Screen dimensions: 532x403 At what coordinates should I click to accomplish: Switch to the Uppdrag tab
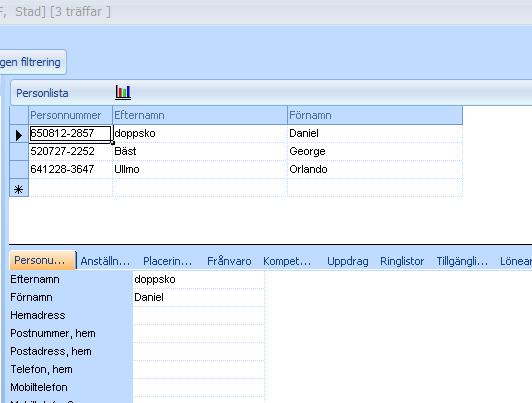click(347, 261)
